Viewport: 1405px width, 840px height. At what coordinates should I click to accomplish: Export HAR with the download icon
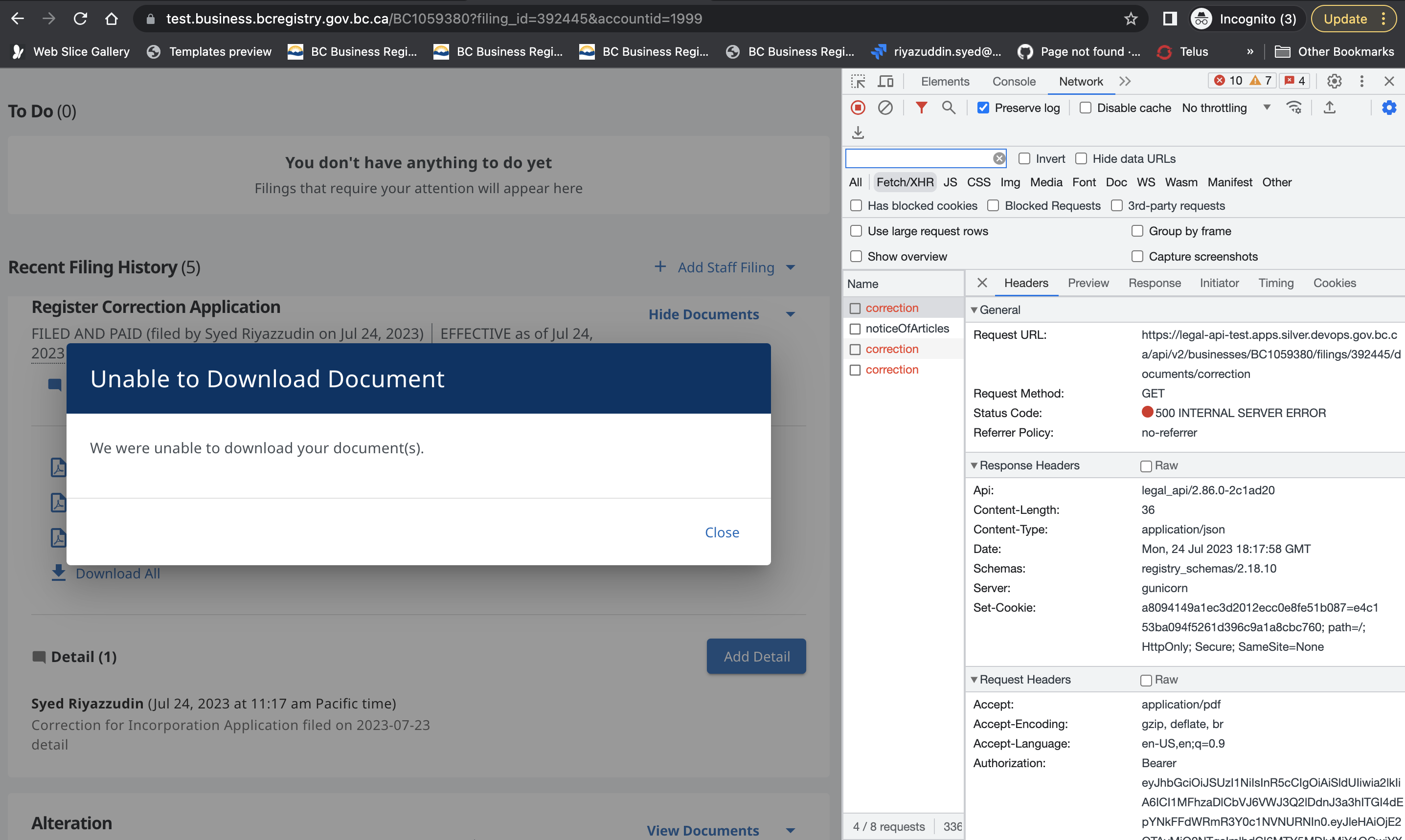click(858, 133)
